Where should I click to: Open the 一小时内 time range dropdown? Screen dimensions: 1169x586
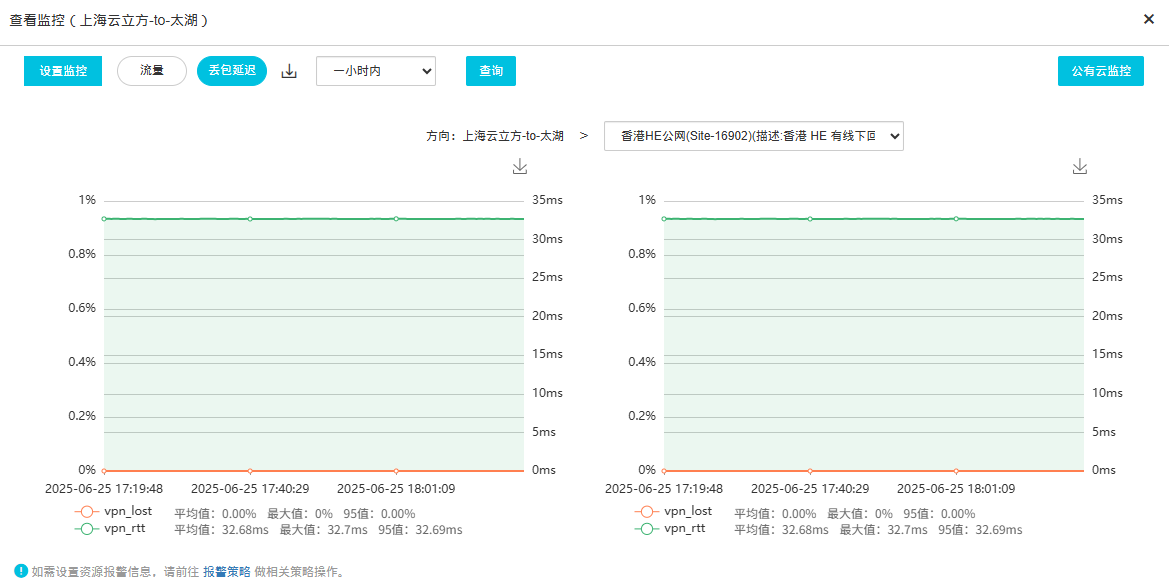click(376, 71)
